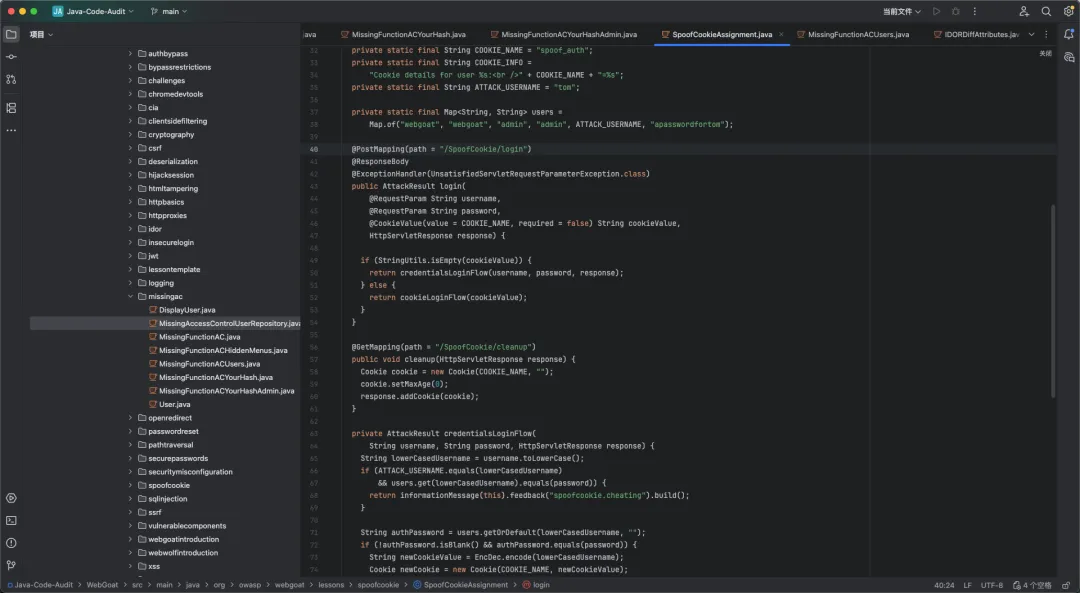Switch to IDORDiffAttributes.java tab
1080x593 pixels.
point(977,34)
